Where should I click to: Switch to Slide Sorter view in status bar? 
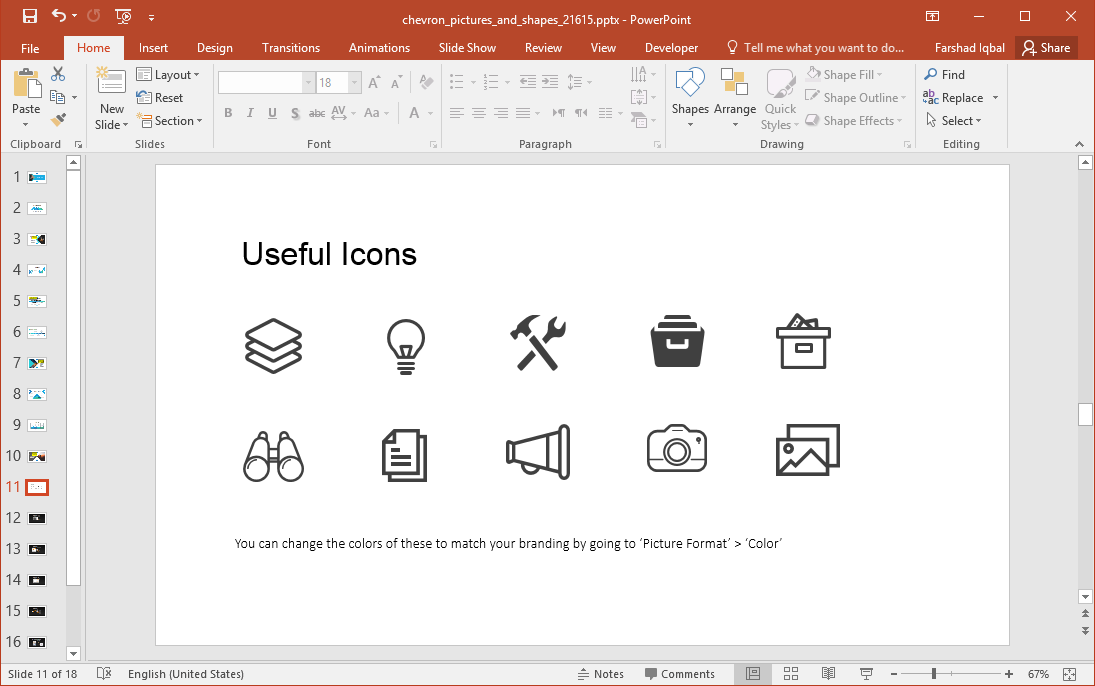(x=790, y=674)
